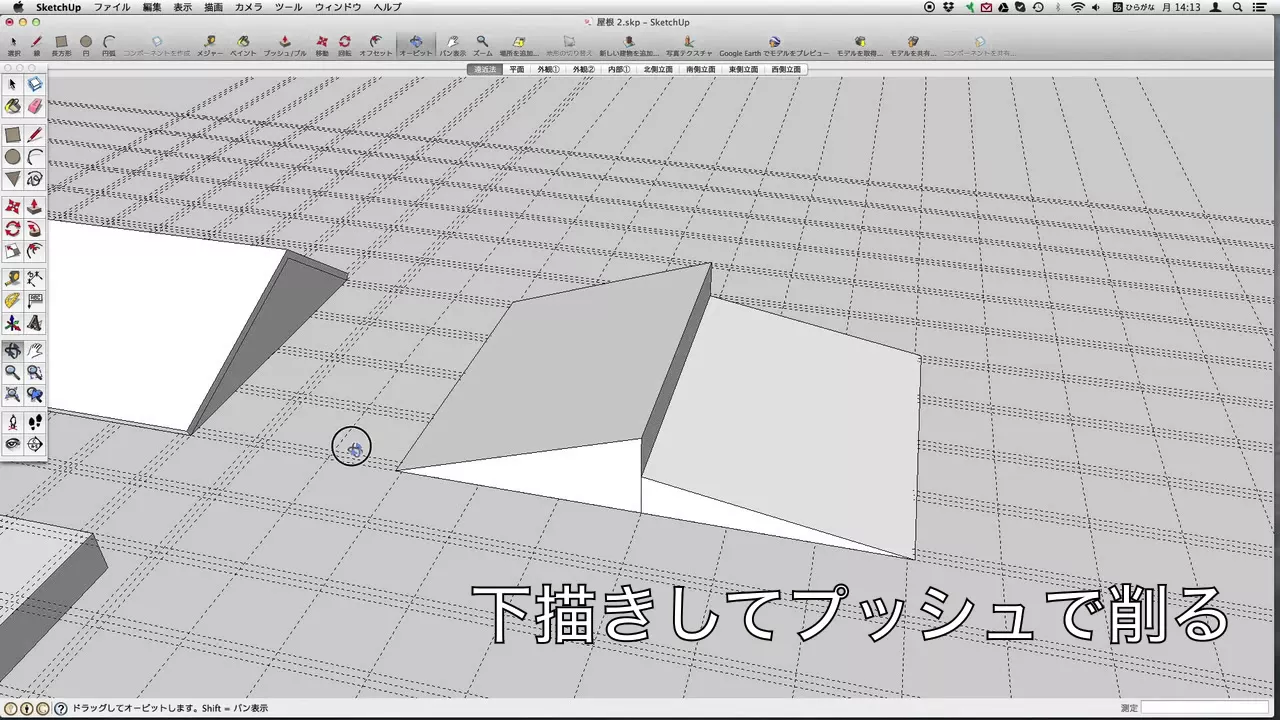Open the 南側立面 scene tab

coord(701,70)
